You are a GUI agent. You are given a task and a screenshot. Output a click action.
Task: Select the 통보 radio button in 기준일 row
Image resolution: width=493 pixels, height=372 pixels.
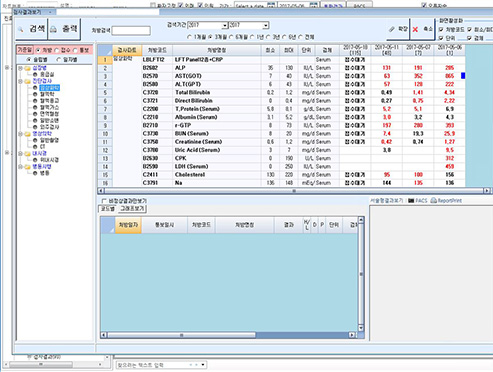(x=75, y=50)
